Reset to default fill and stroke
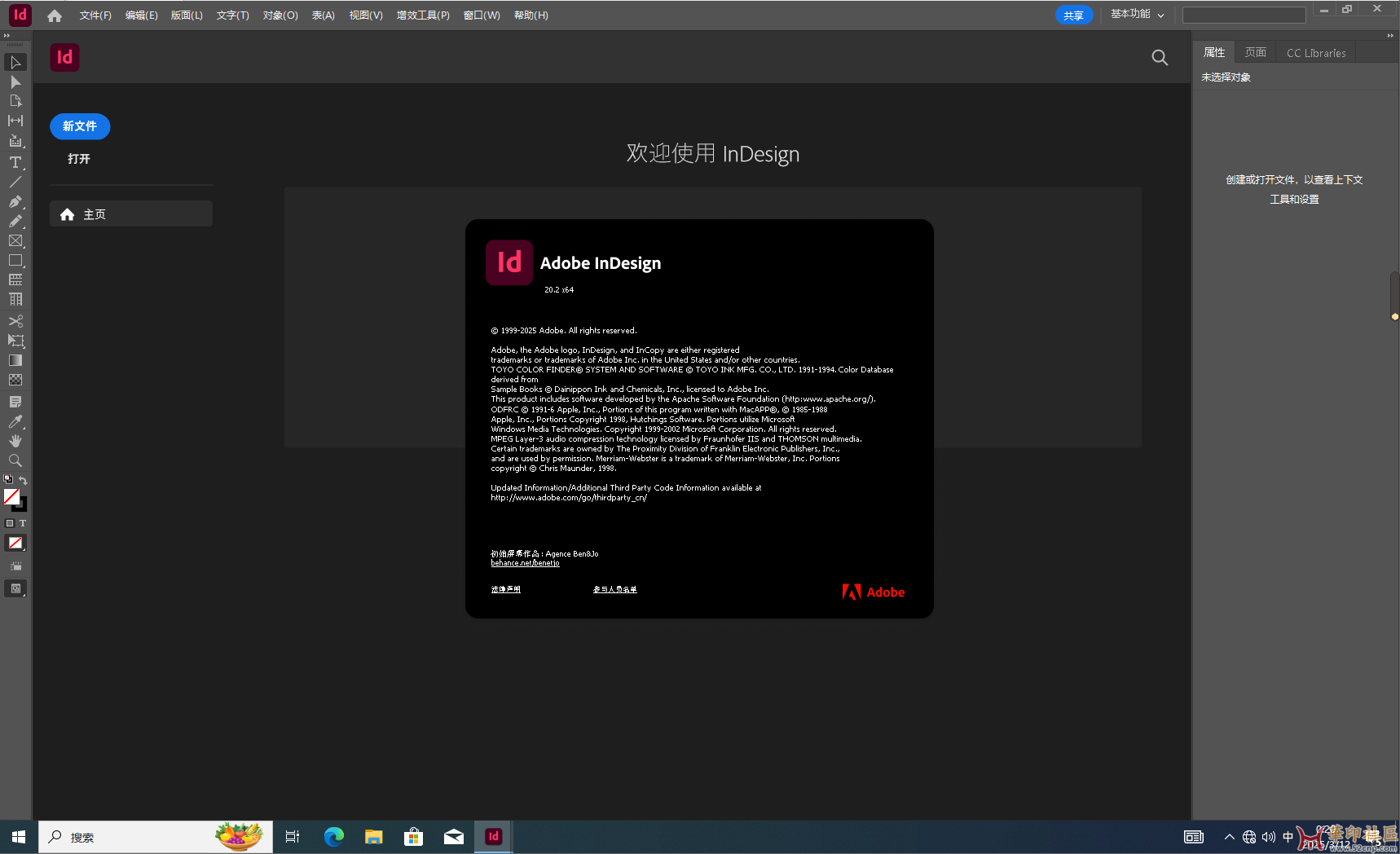The image size is (1400, 854). click(8, 479)
